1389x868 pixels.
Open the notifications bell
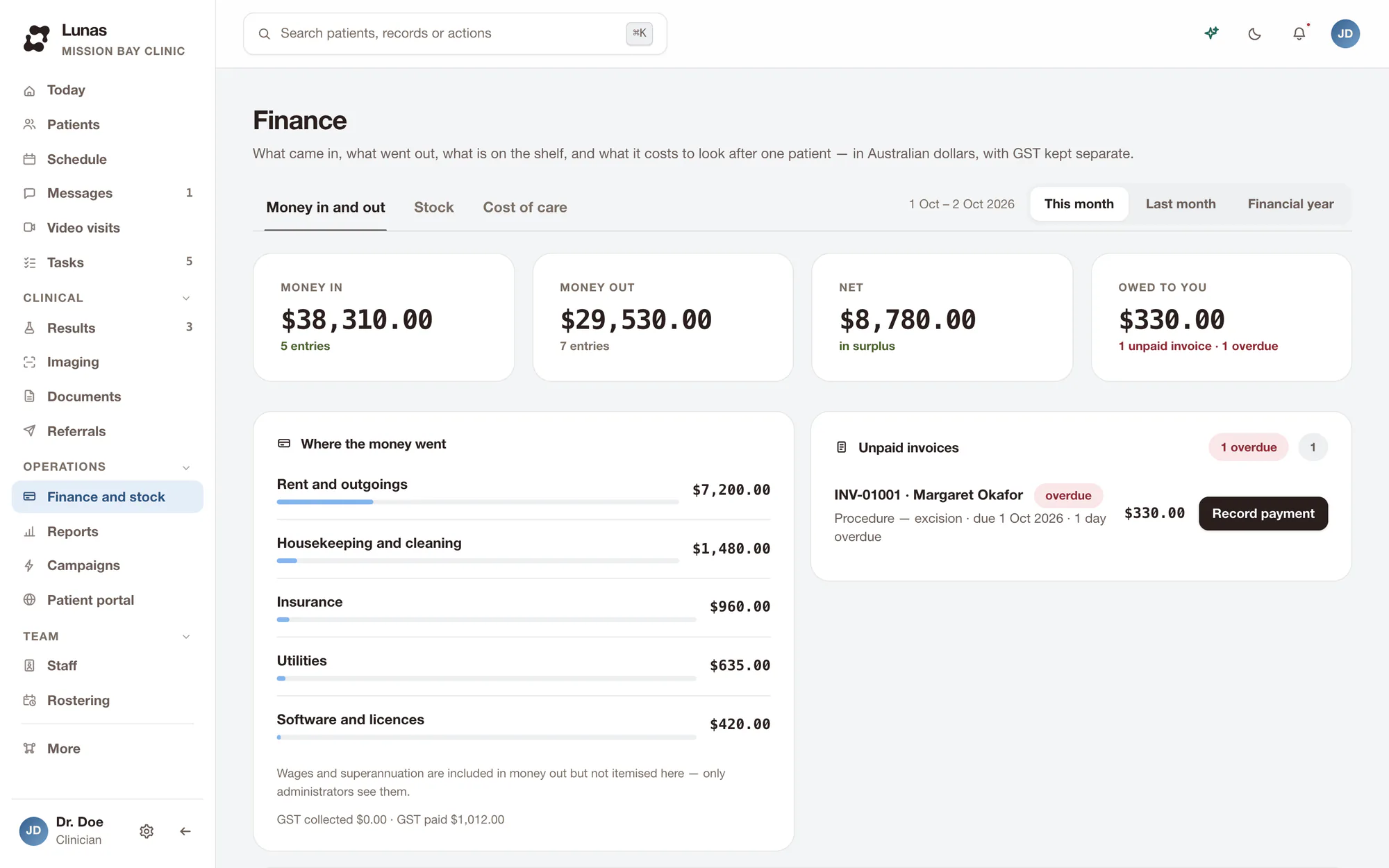1299,33
